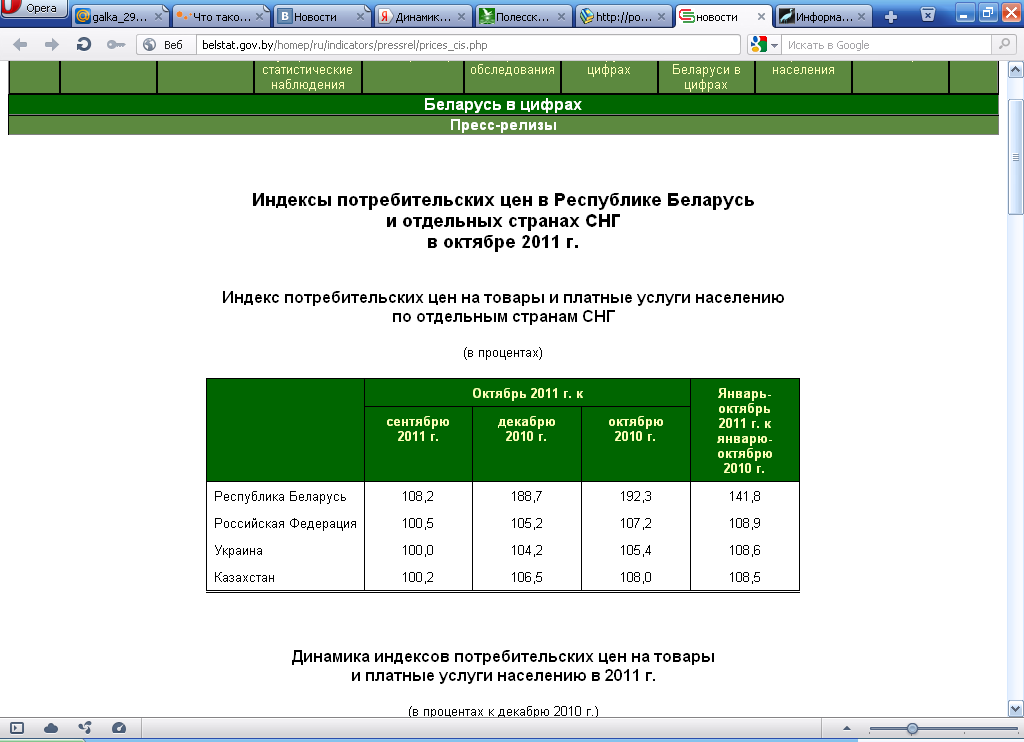Select the 'Украина' row label
This screenshot has height=742, width=1024.
(238, 551)
